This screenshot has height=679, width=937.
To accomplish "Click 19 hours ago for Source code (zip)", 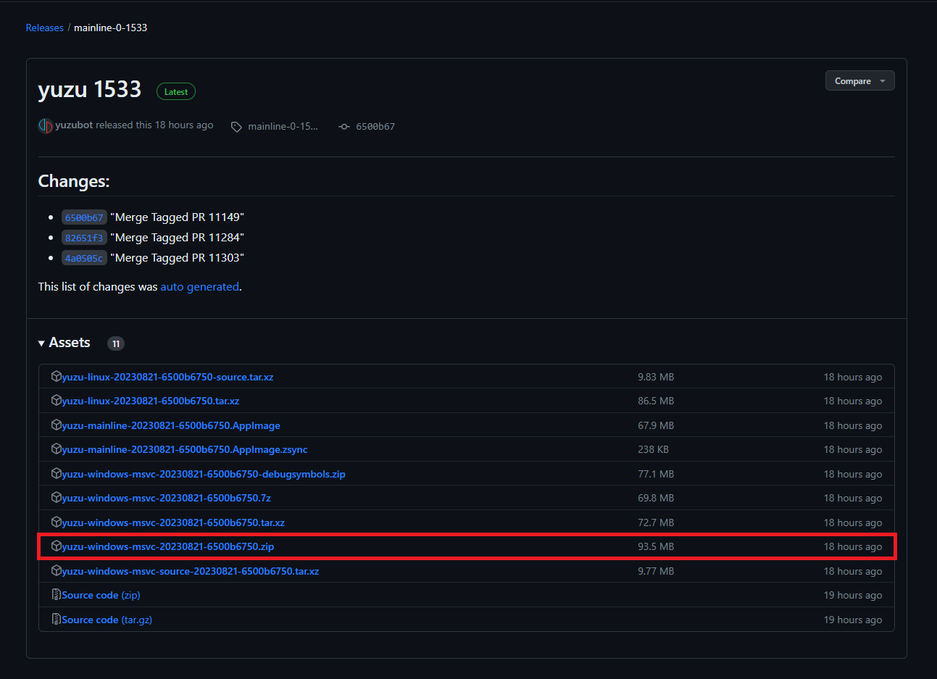I will tap(853, 595).
